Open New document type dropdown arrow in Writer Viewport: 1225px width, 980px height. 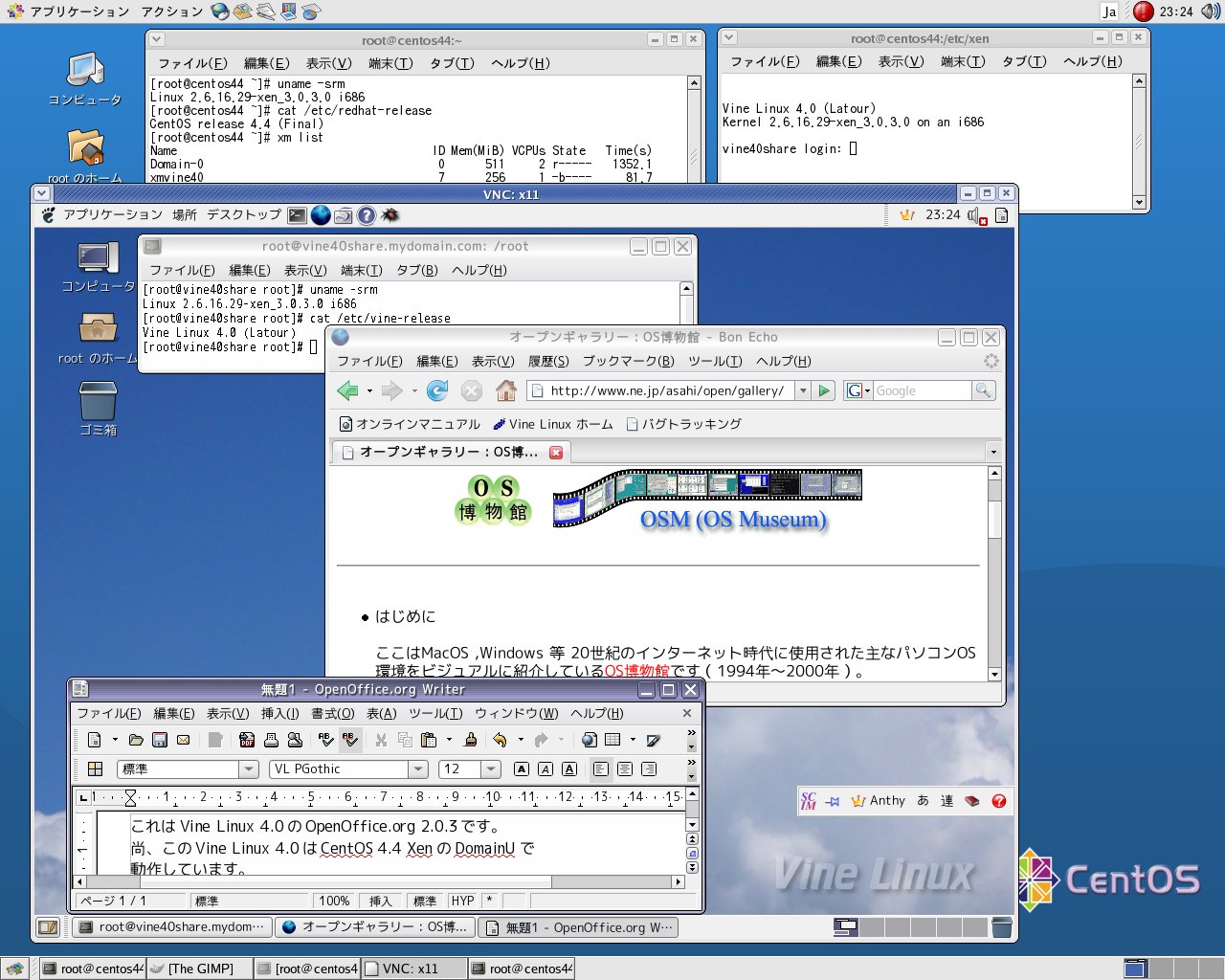[x=115, y=740]
